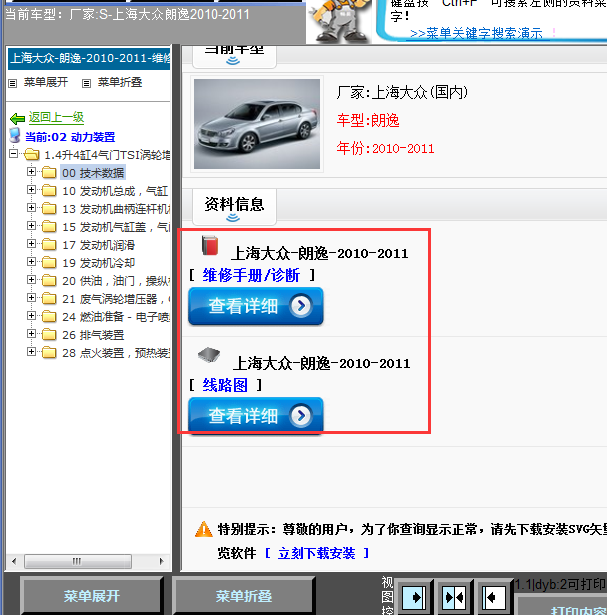Click the computer icon next to 当前:02 动力装置
607x615 pixels.
(x=15, y=135)
